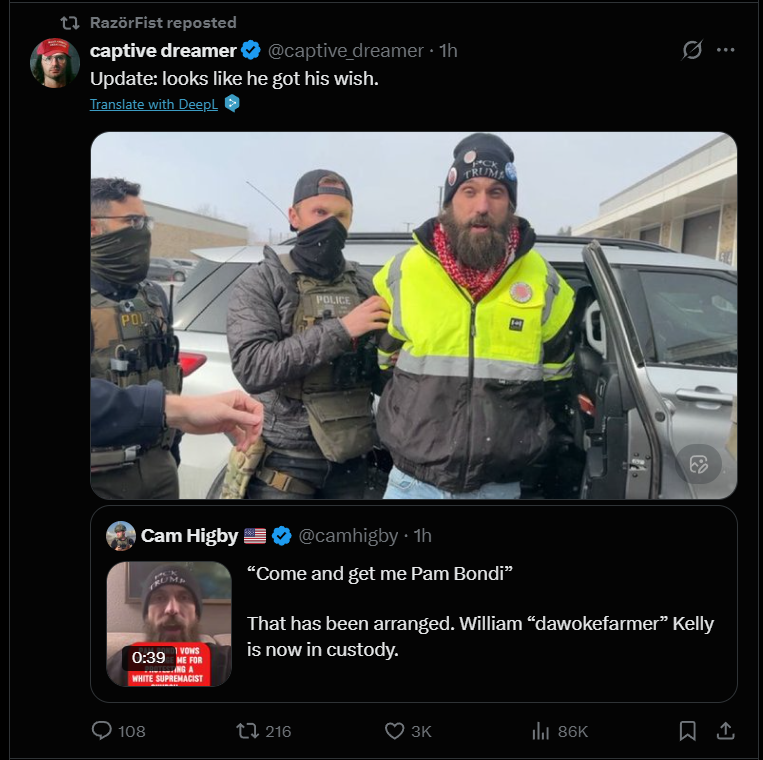The height and width of the screenshot is (760, 763).
Task: Click the DeepL logo icon
Action: [x=232, y=104]
